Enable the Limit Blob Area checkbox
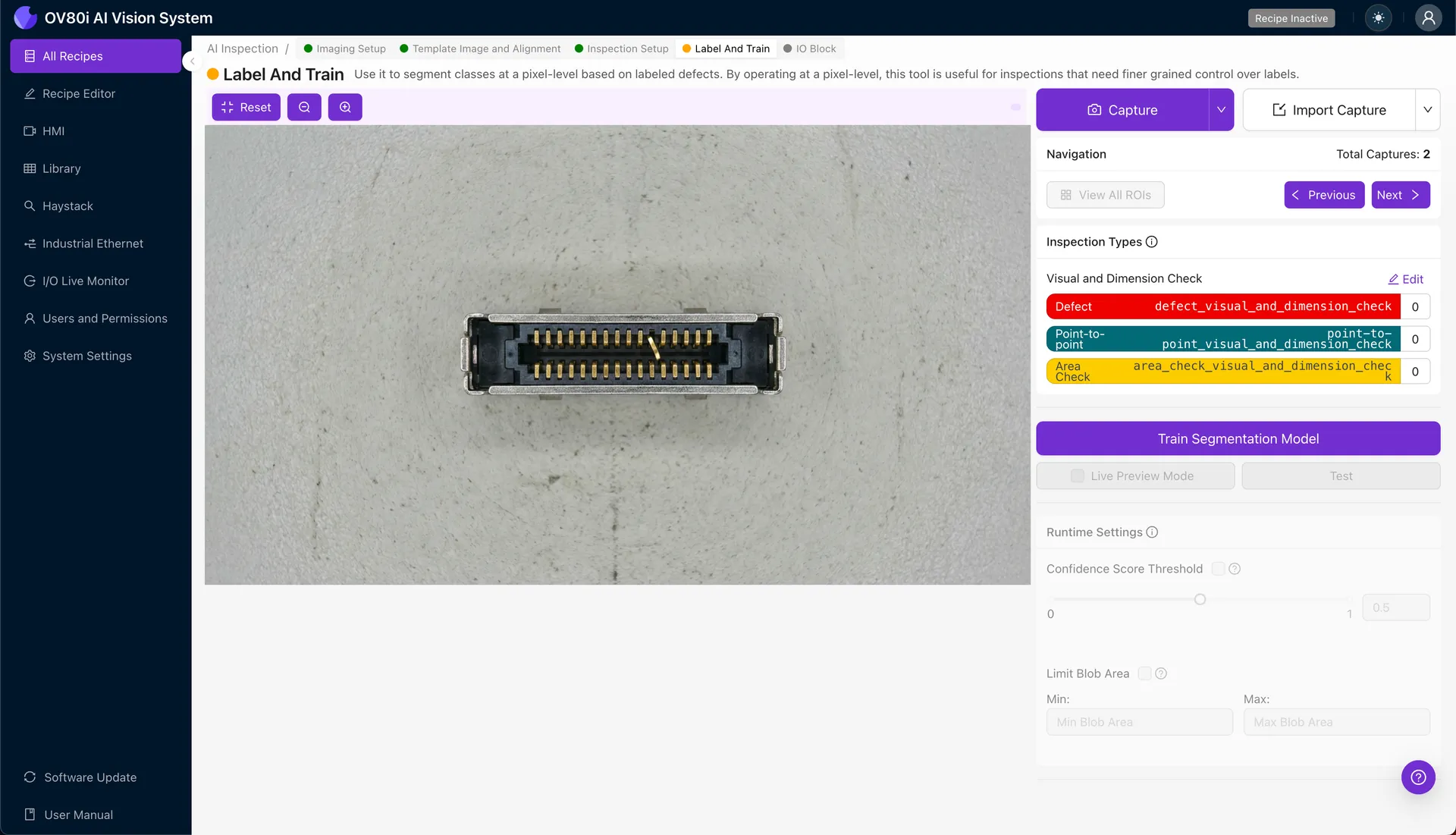The height and width of the screenshot is (835, 1456). pos(1144,673)
